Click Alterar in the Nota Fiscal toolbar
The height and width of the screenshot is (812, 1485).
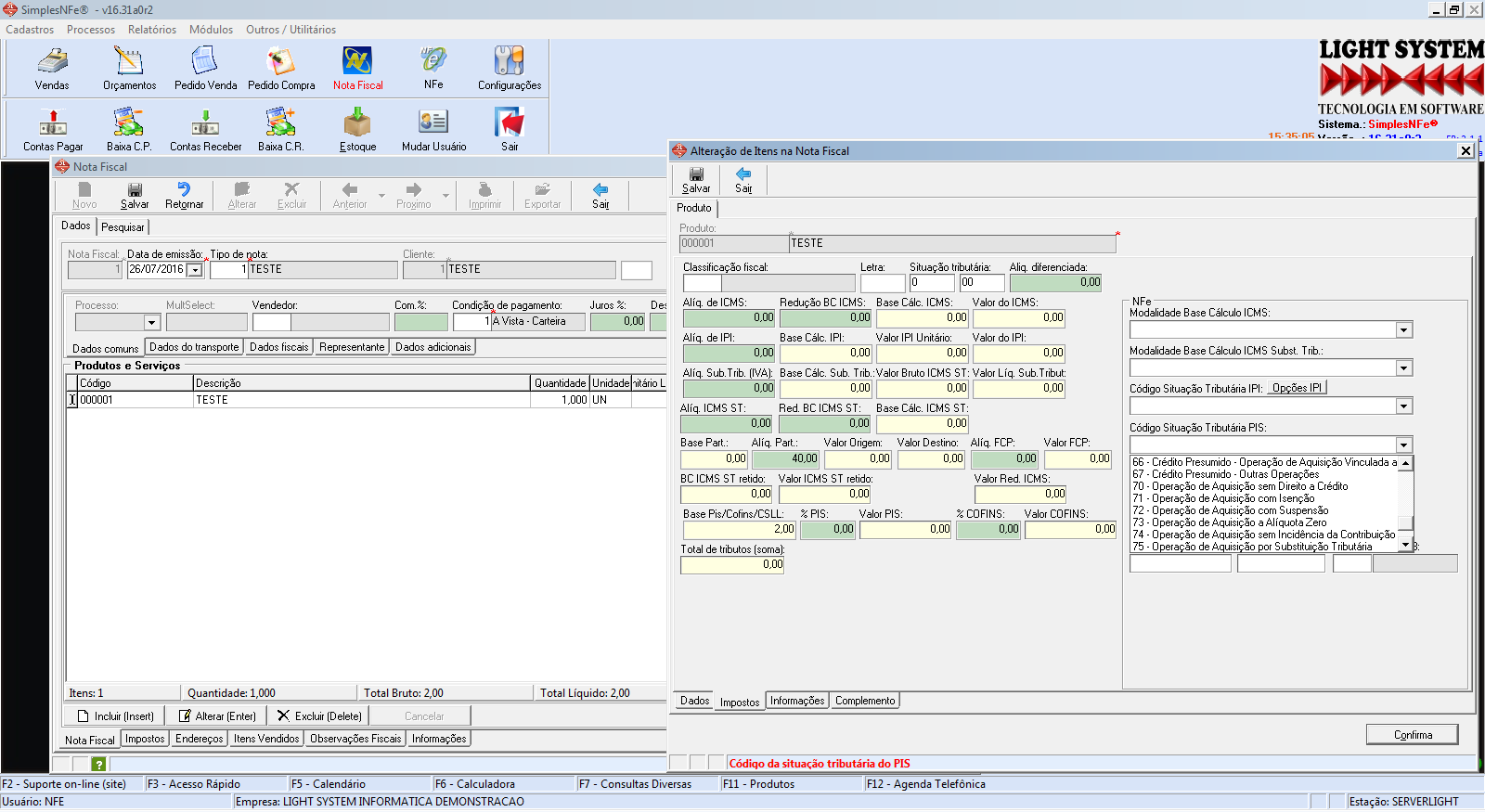point(242,196)
